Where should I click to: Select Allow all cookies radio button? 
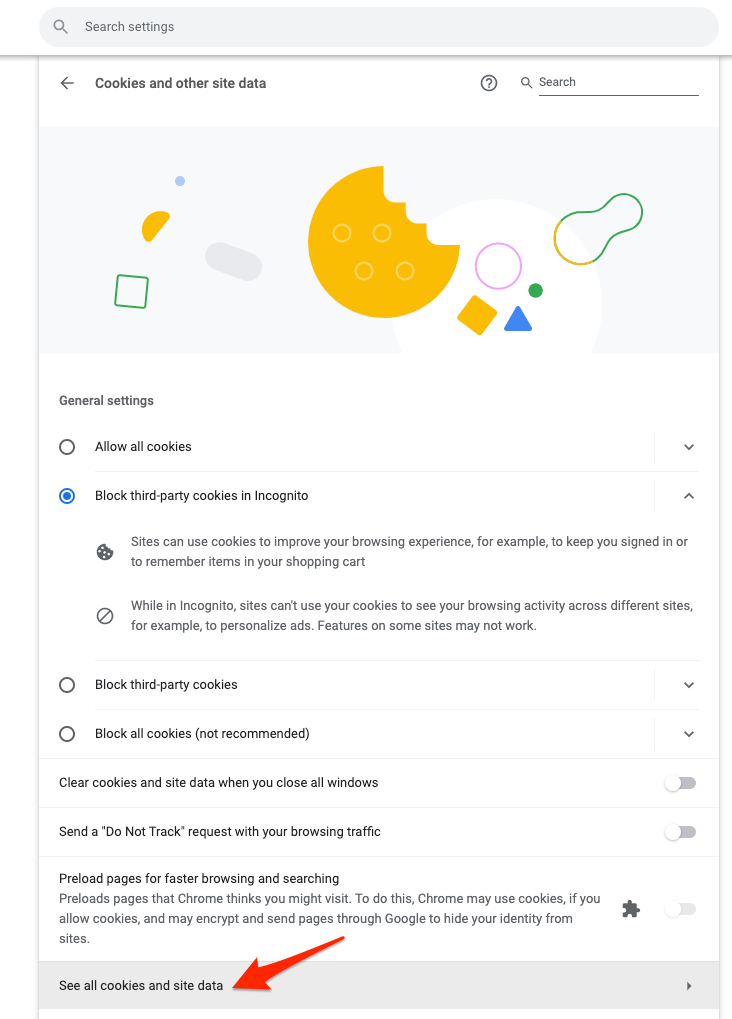tap(67, 447)
